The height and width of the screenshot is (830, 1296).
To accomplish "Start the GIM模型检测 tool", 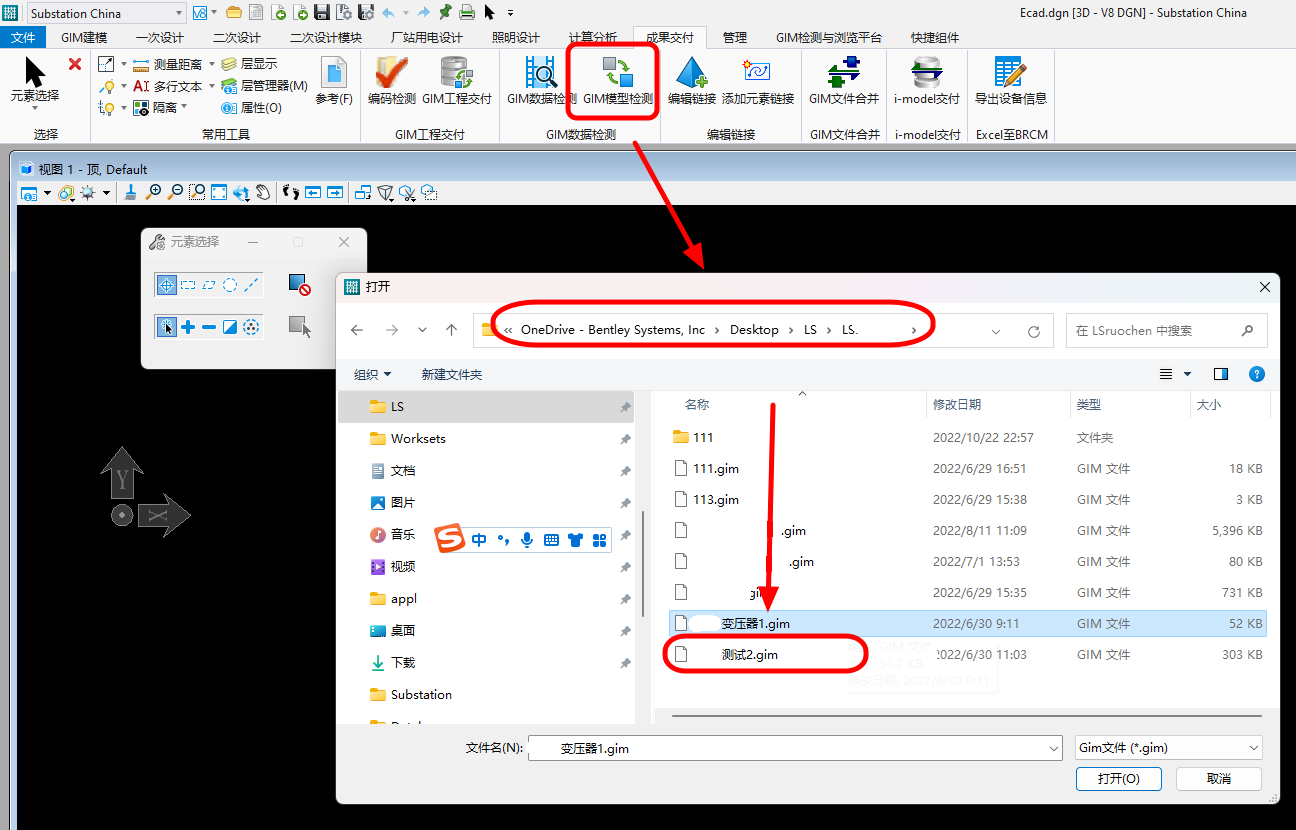I will coord(618,81).
